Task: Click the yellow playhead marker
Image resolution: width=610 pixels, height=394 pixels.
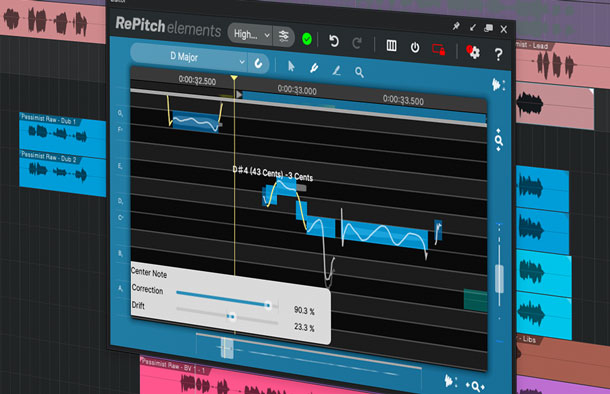Action: tap(234, 78)
